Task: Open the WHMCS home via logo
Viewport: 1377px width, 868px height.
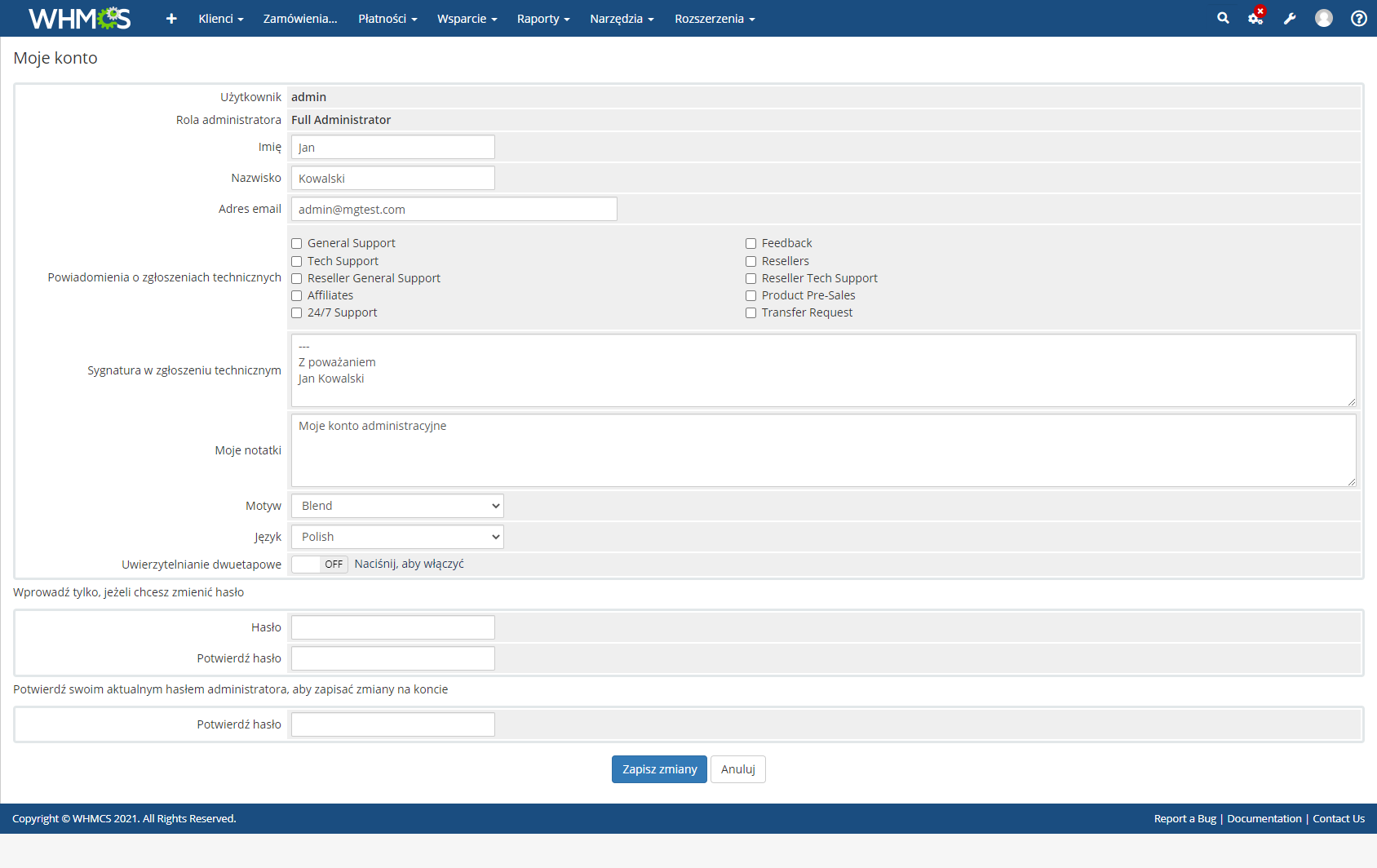Action: click(x=77, y=18)
